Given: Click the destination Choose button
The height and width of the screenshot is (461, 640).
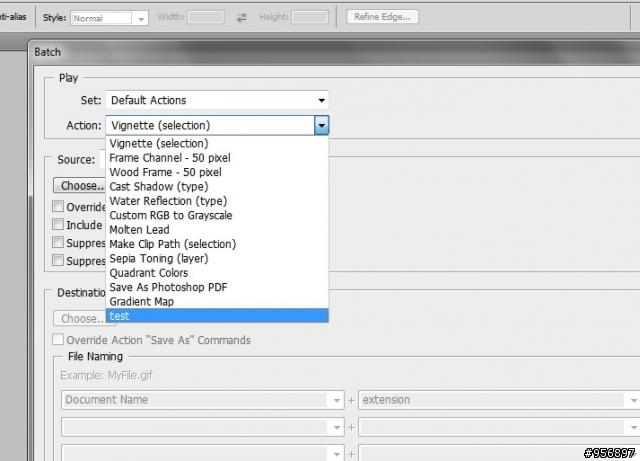Looking at the screenshot, I should 80,318.
